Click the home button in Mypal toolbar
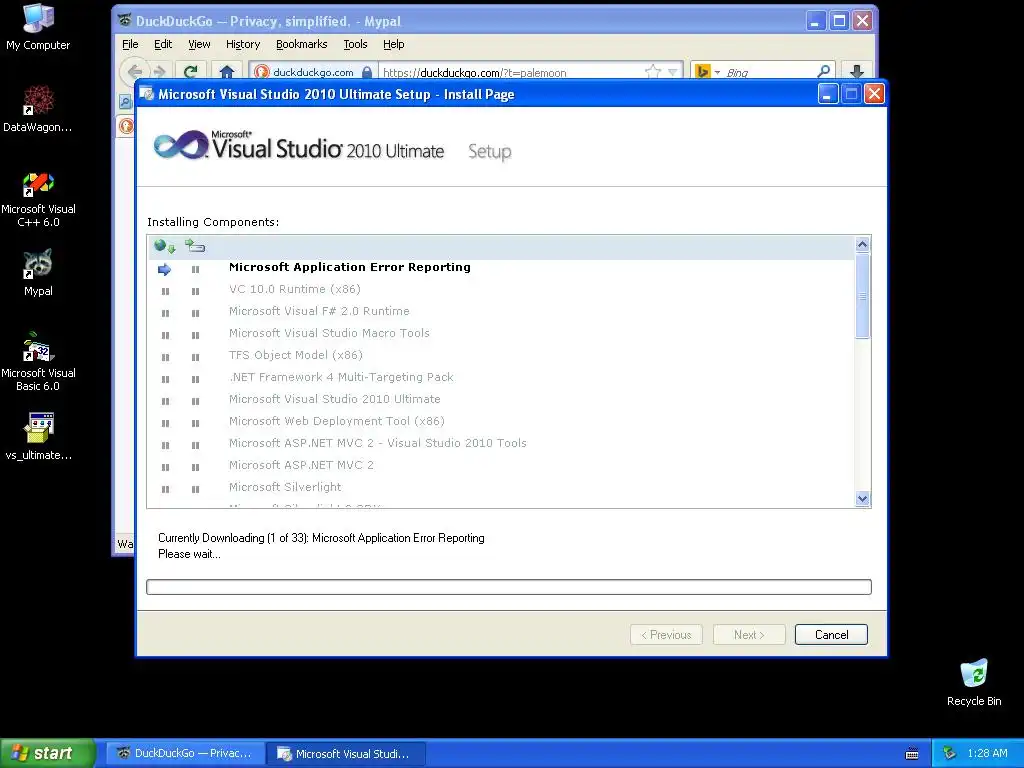 click(227, 72)
